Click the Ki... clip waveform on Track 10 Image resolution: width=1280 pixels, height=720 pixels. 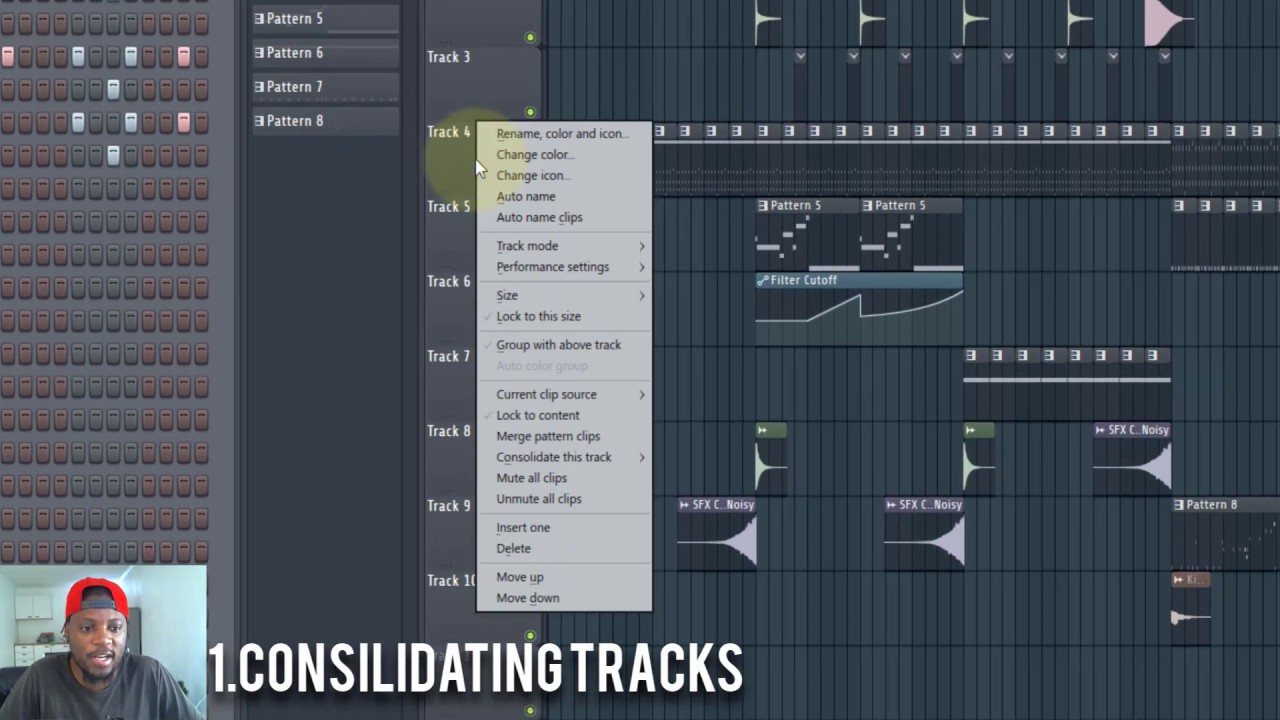(x=1190, y=618)
